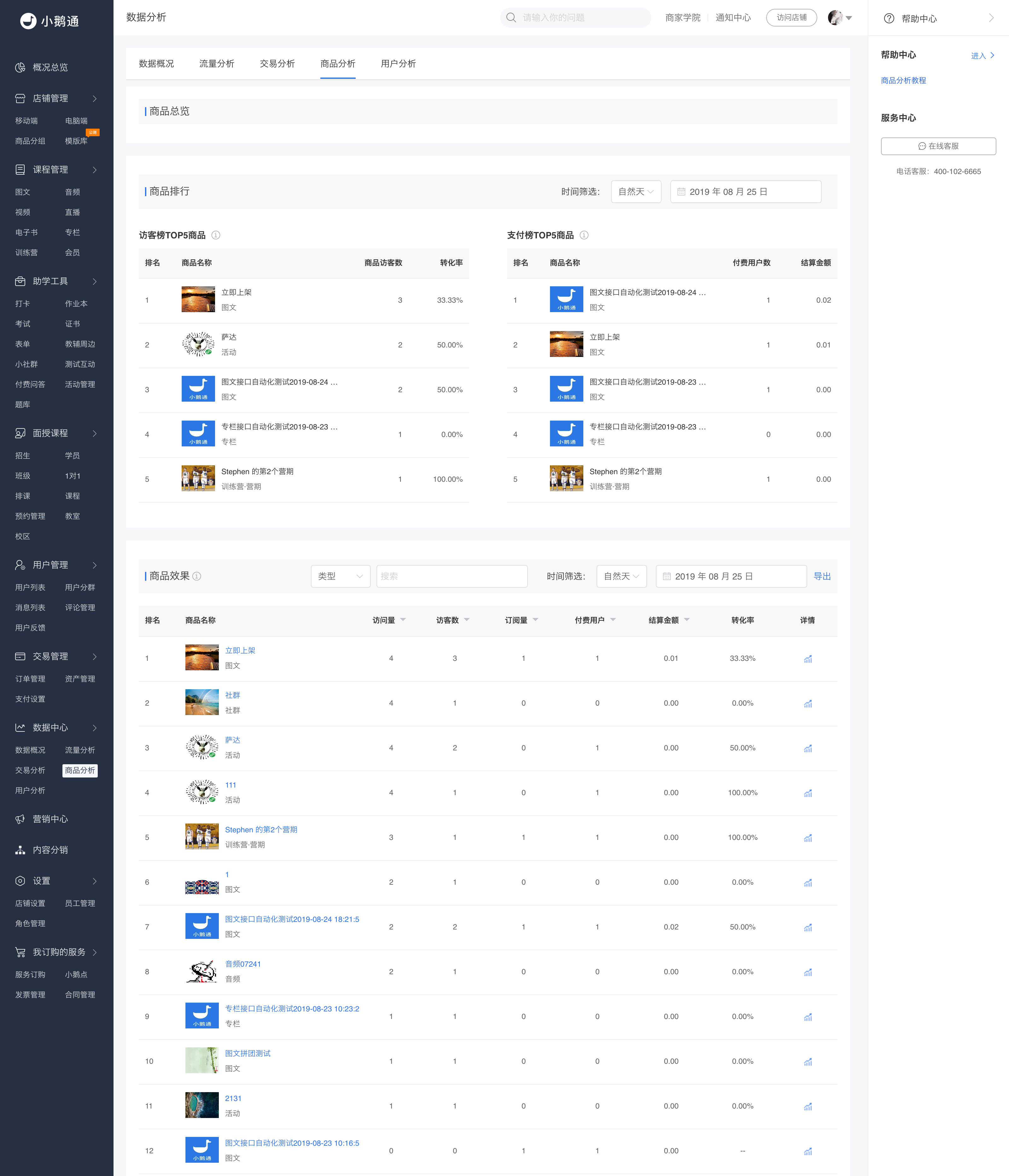Screen dimensions: 1009x1176
Task: Switch to 数据概况 tab
Action: pos(156,64)
